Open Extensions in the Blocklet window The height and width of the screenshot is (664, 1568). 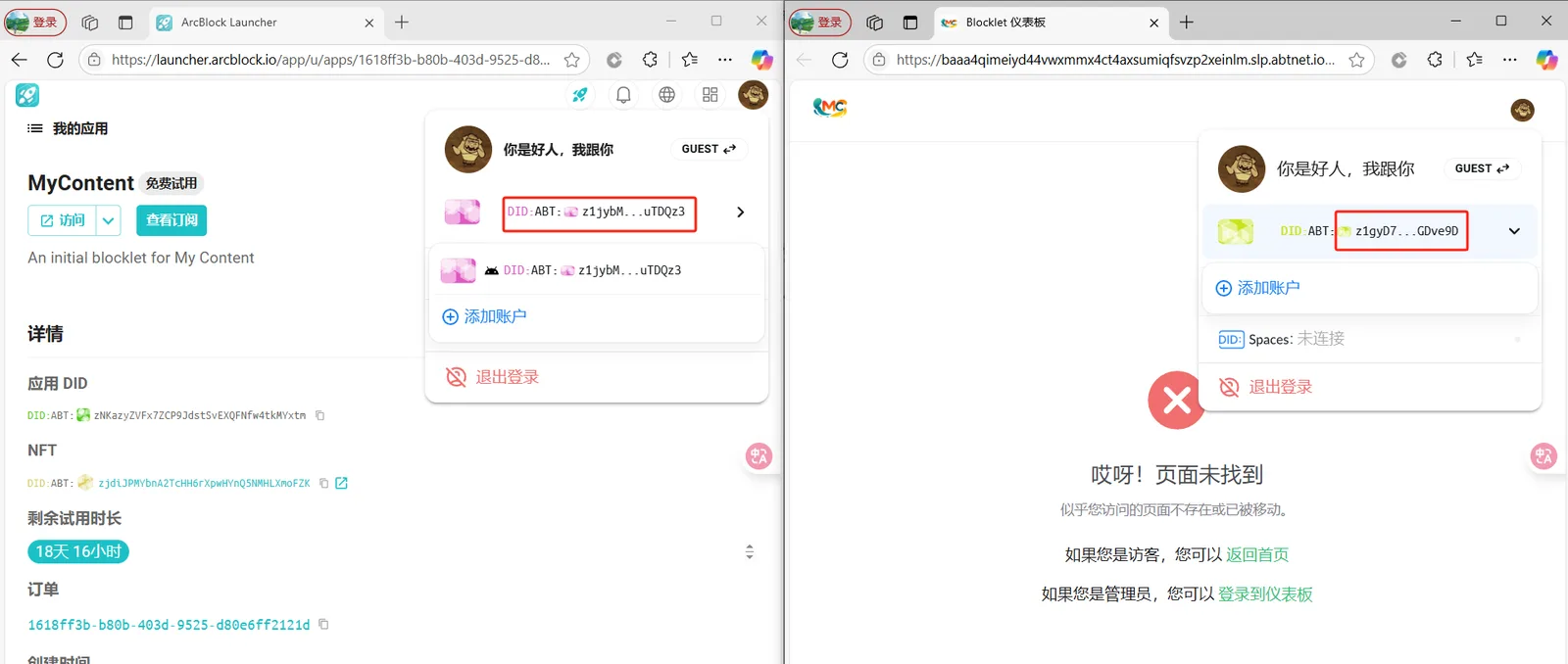1435,60
